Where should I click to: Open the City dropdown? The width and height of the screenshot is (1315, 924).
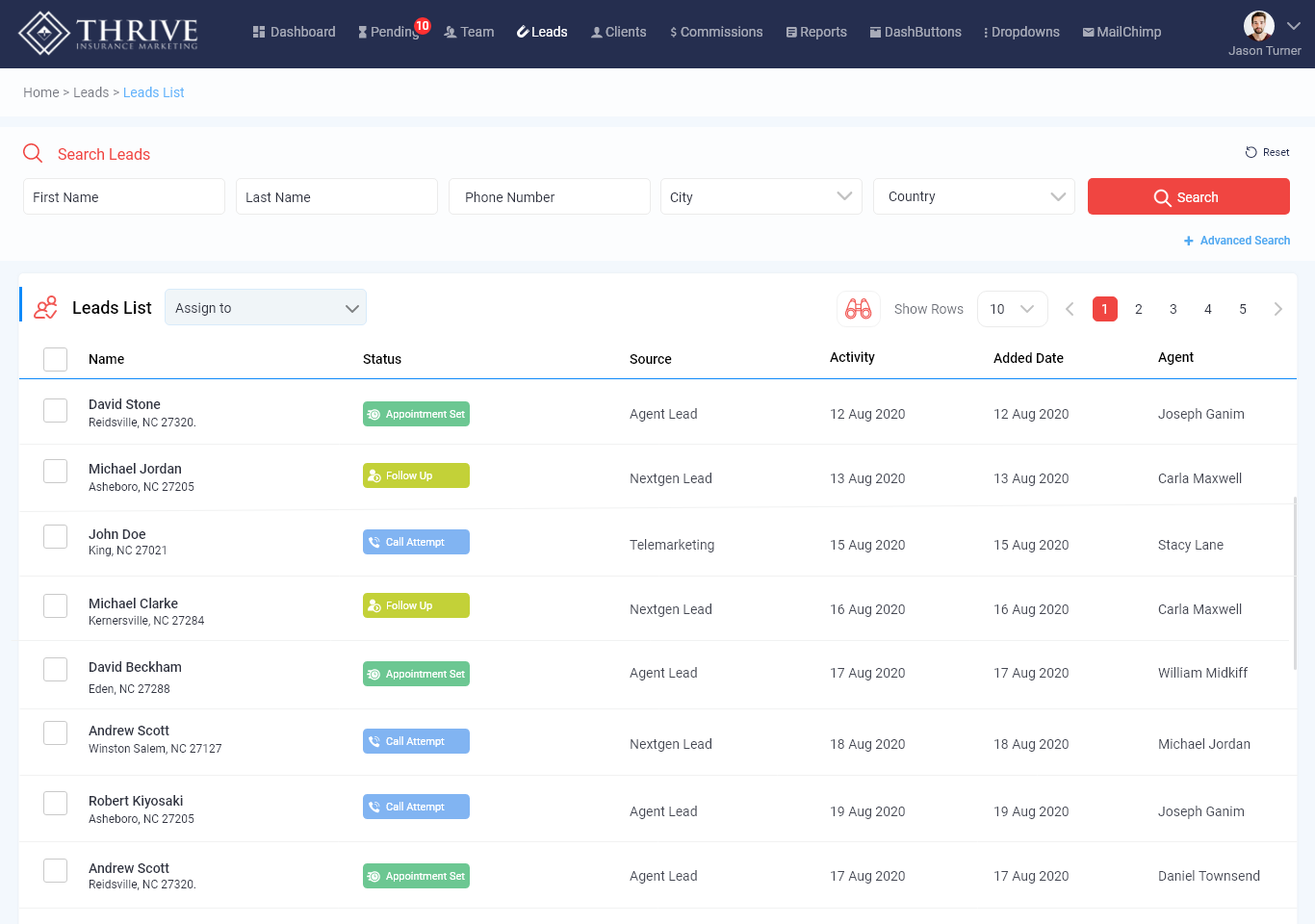coord(761,196)
